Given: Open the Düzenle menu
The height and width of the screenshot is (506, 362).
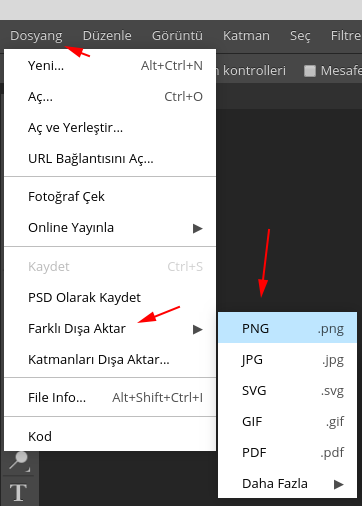Looking at the screenshot, I should [x=107, y=36].
